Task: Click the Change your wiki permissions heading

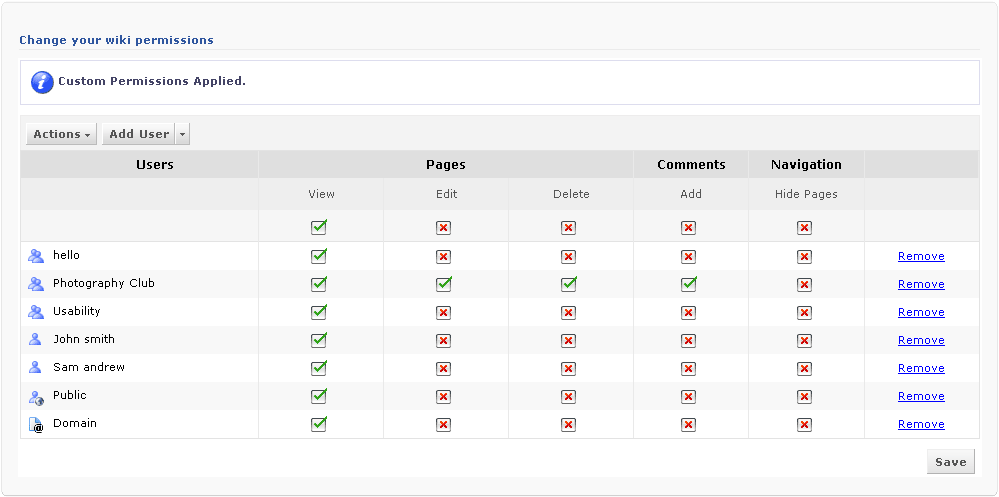Action: tap(117, 40)
